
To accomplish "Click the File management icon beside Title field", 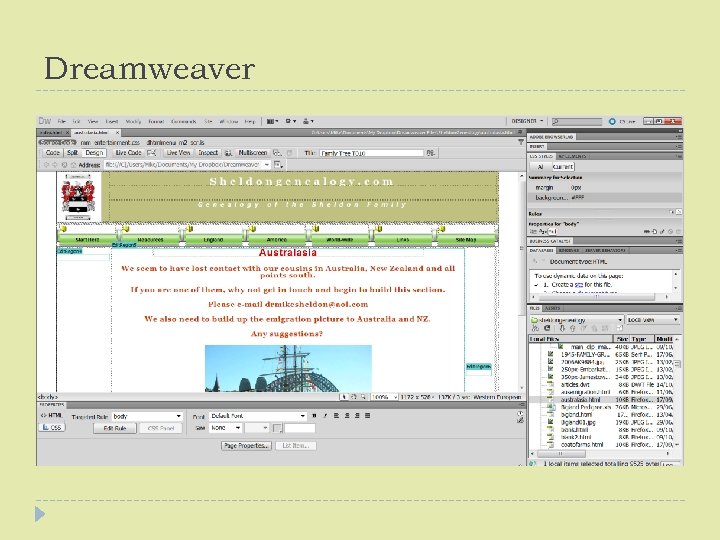I will pos(430,152).
